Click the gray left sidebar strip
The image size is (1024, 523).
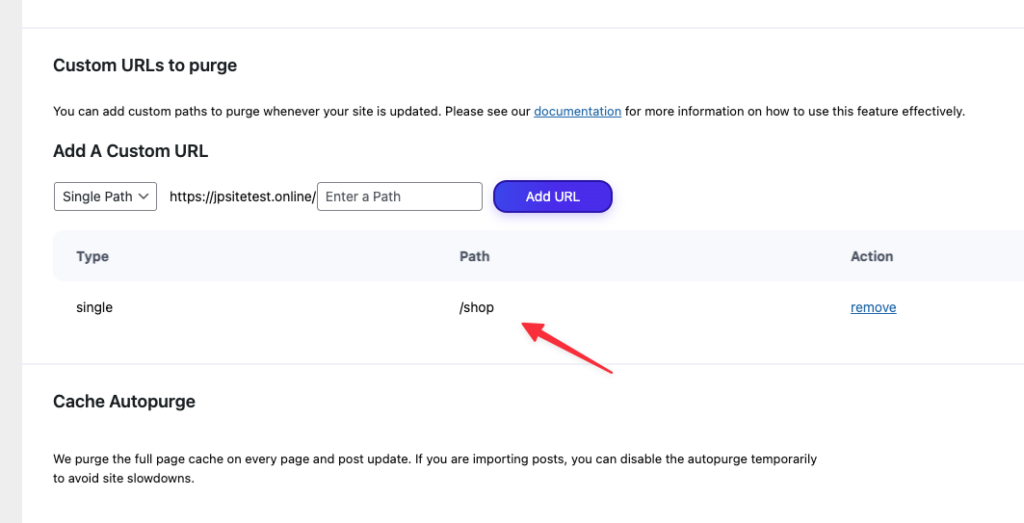click(10, 261)
